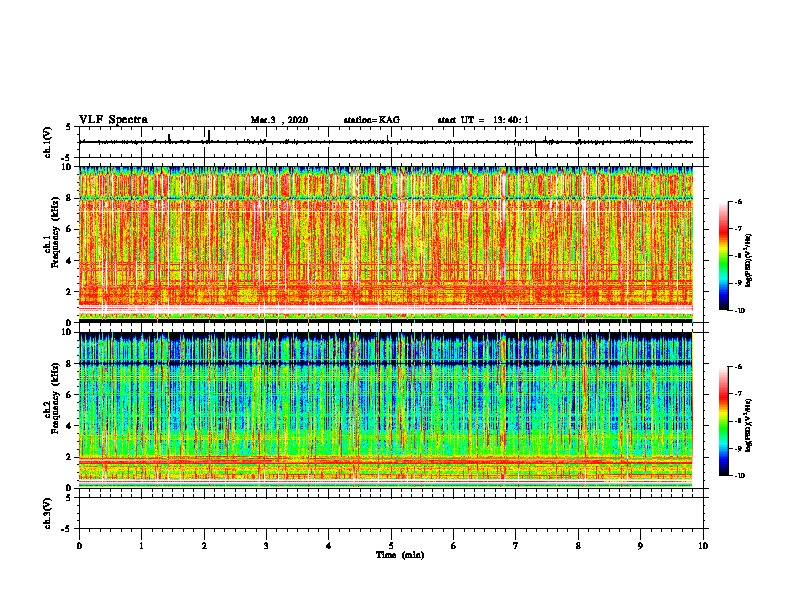Select the "start UT = 13:40: 1" text
This screenshot has width=792, height=612.
pyautogui.click(x=483, y=120)
